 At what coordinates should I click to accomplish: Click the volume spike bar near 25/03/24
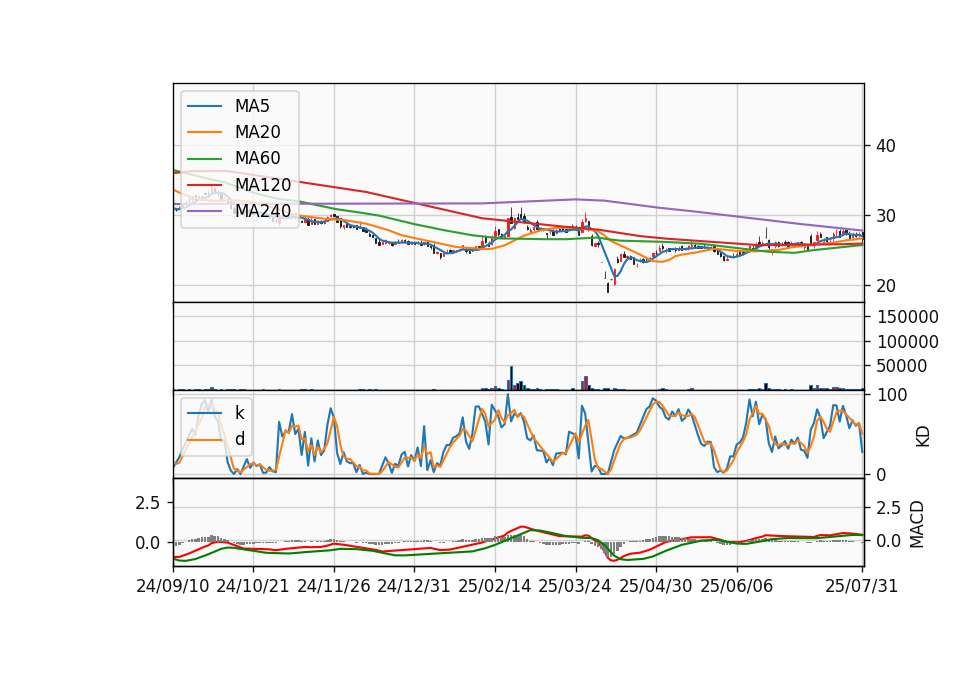[586, 383]
